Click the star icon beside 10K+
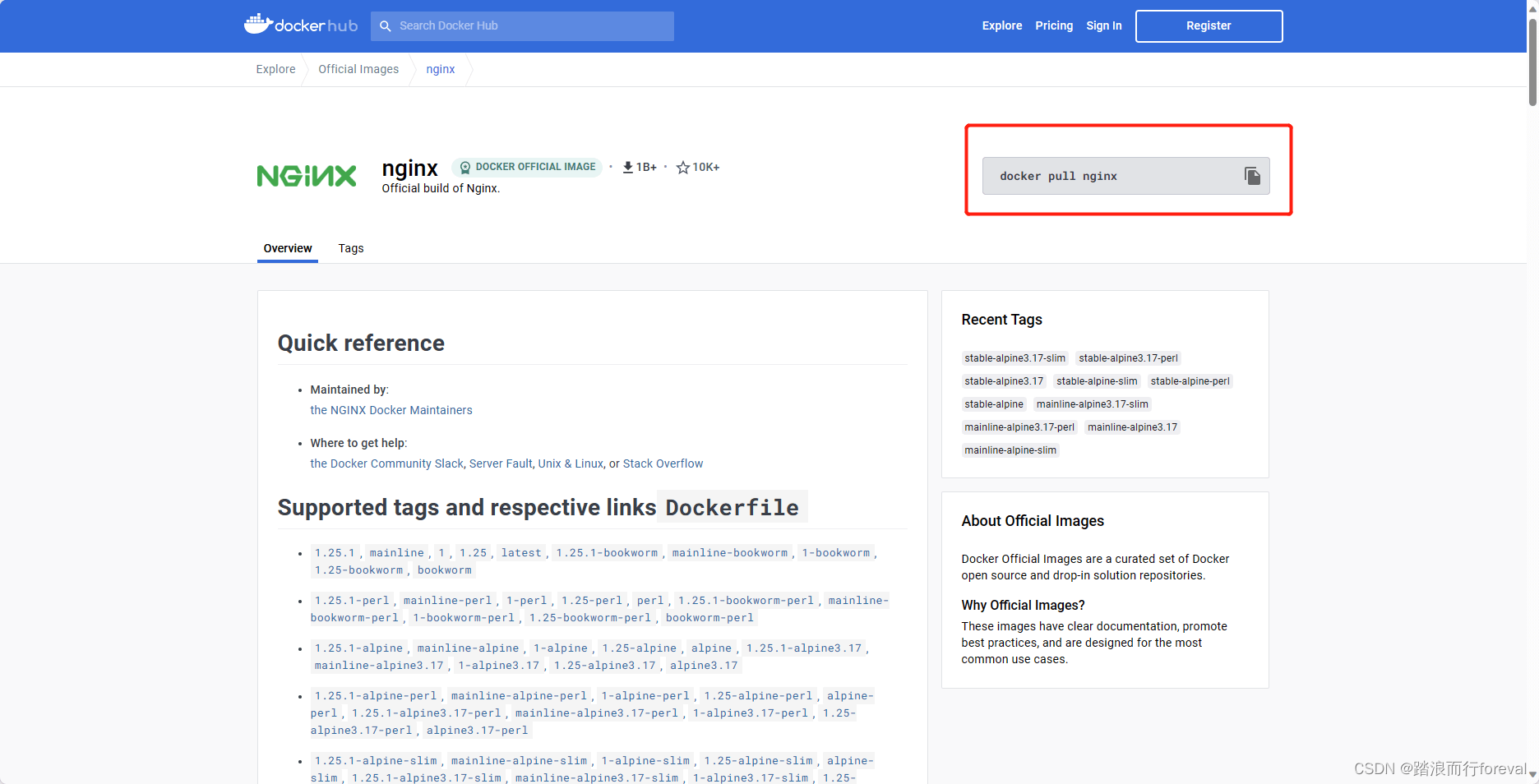 682,168
